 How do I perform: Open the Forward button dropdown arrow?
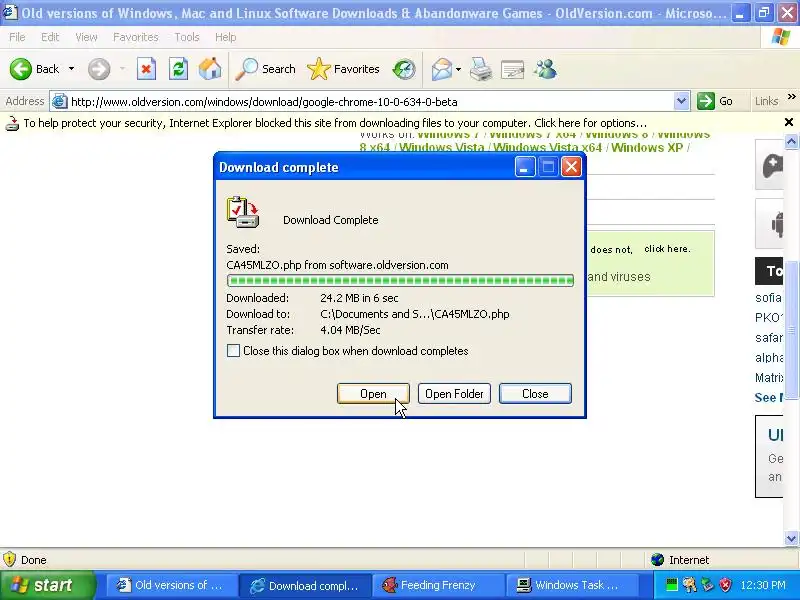pyautogui.click(x=122, y=69)
